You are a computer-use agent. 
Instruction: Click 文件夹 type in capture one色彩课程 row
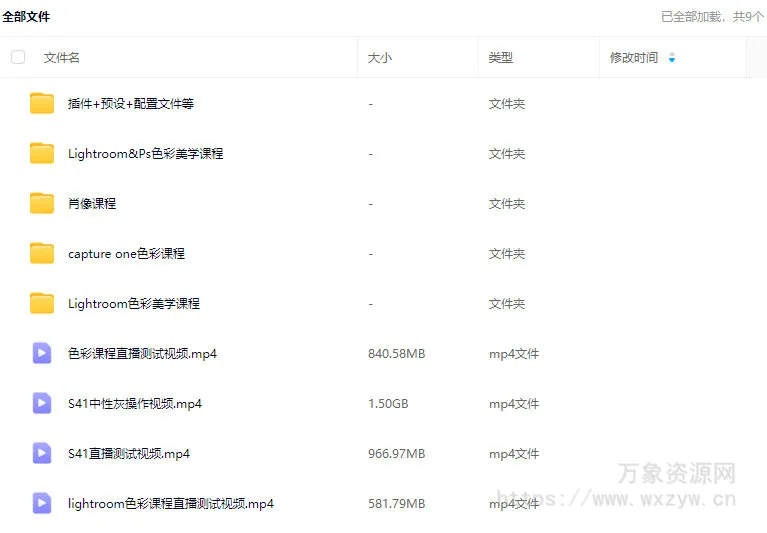pos(507,254)
